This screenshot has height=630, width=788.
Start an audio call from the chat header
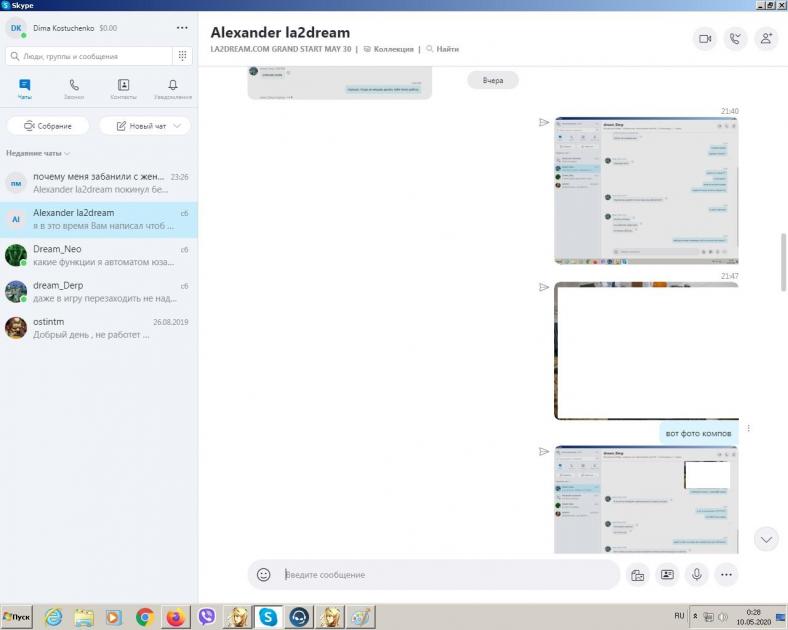tap(735, 38)
